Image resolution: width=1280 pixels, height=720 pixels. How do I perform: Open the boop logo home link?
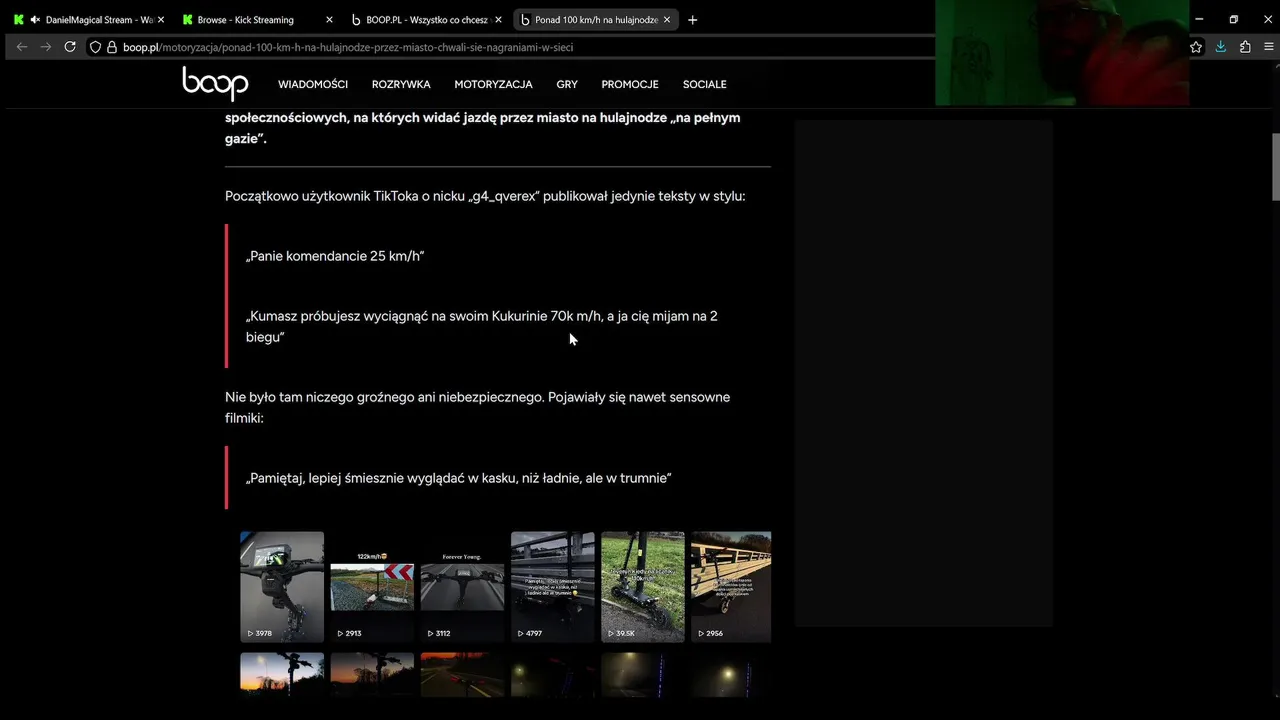pyautogui.click(x=215, y=84)
